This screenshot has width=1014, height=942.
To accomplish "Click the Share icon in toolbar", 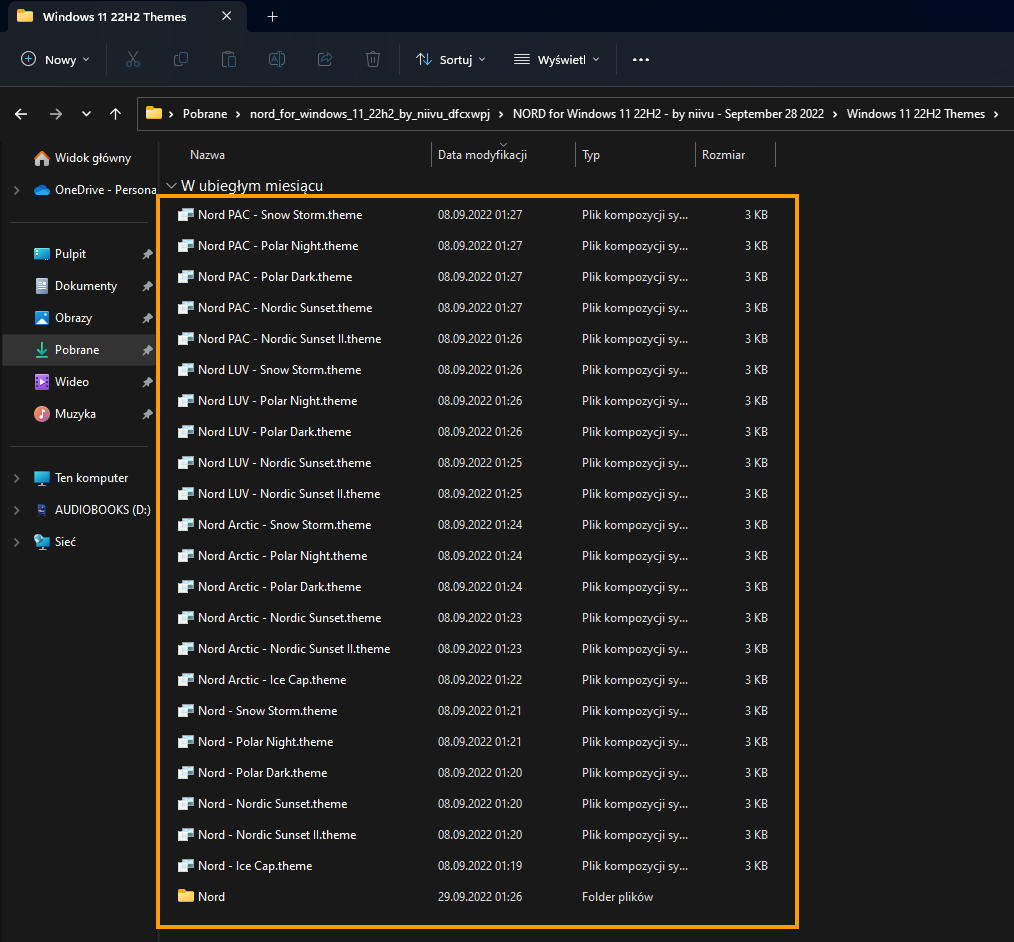I will 325,59.
